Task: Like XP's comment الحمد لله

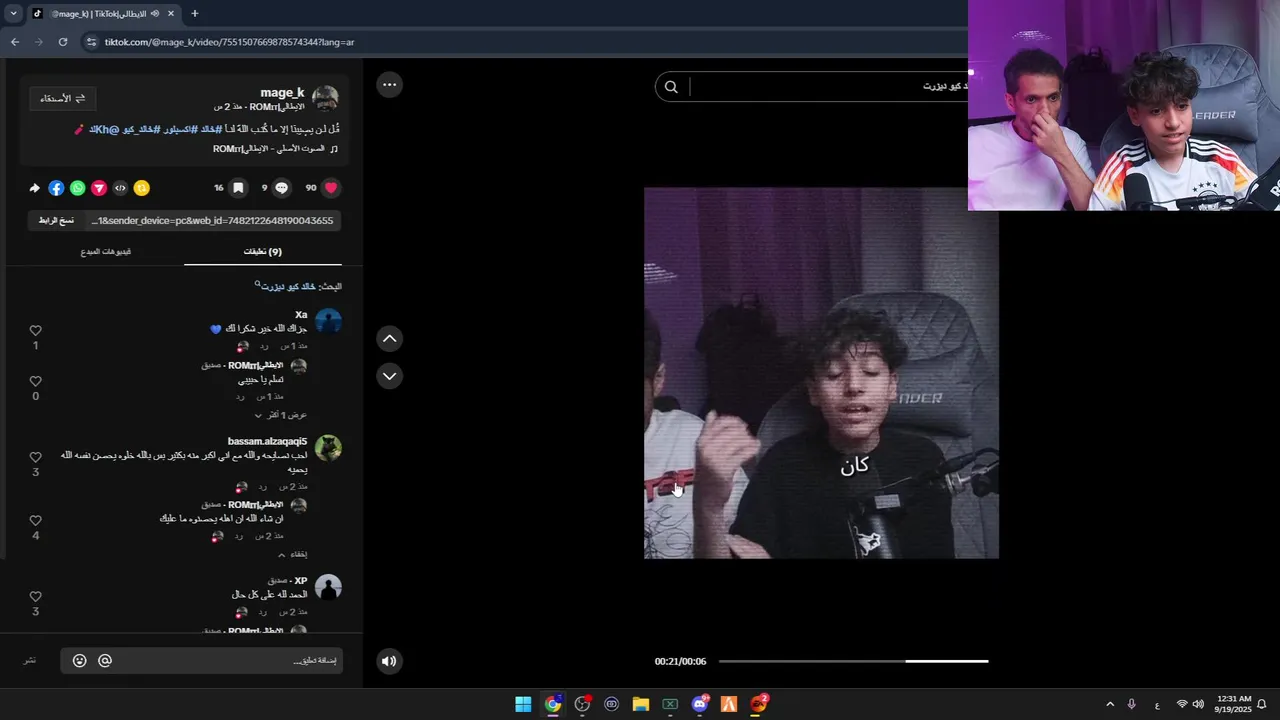Action: (x=36, y=596)
